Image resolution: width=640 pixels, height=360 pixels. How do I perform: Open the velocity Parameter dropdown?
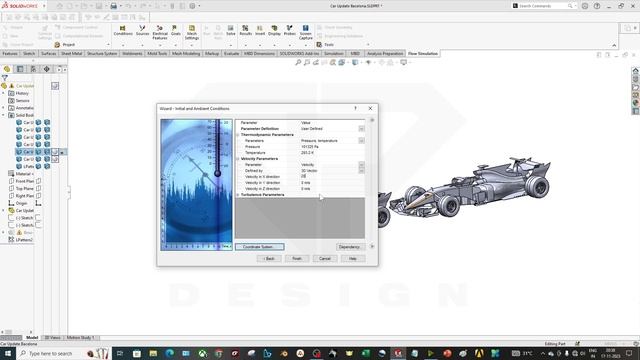[361, 165]
